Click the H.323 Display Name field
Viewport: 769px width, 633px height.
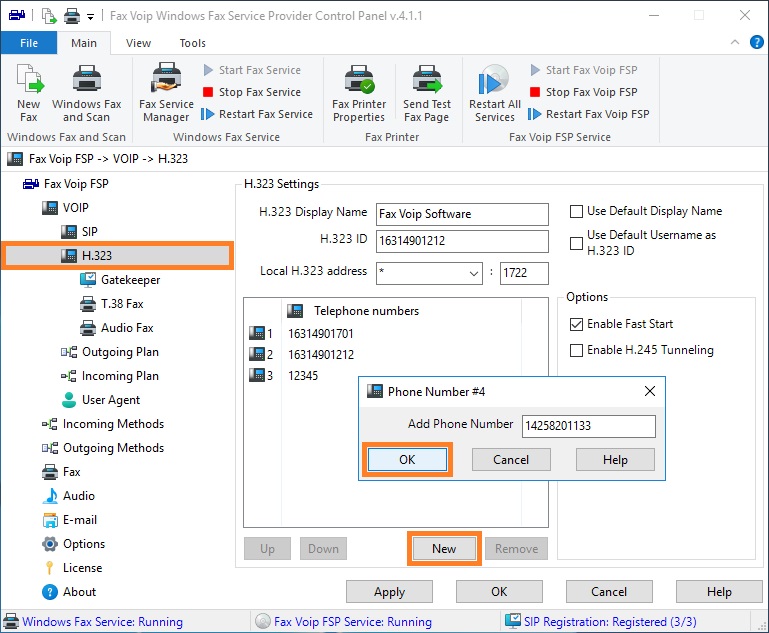[462, 214]
